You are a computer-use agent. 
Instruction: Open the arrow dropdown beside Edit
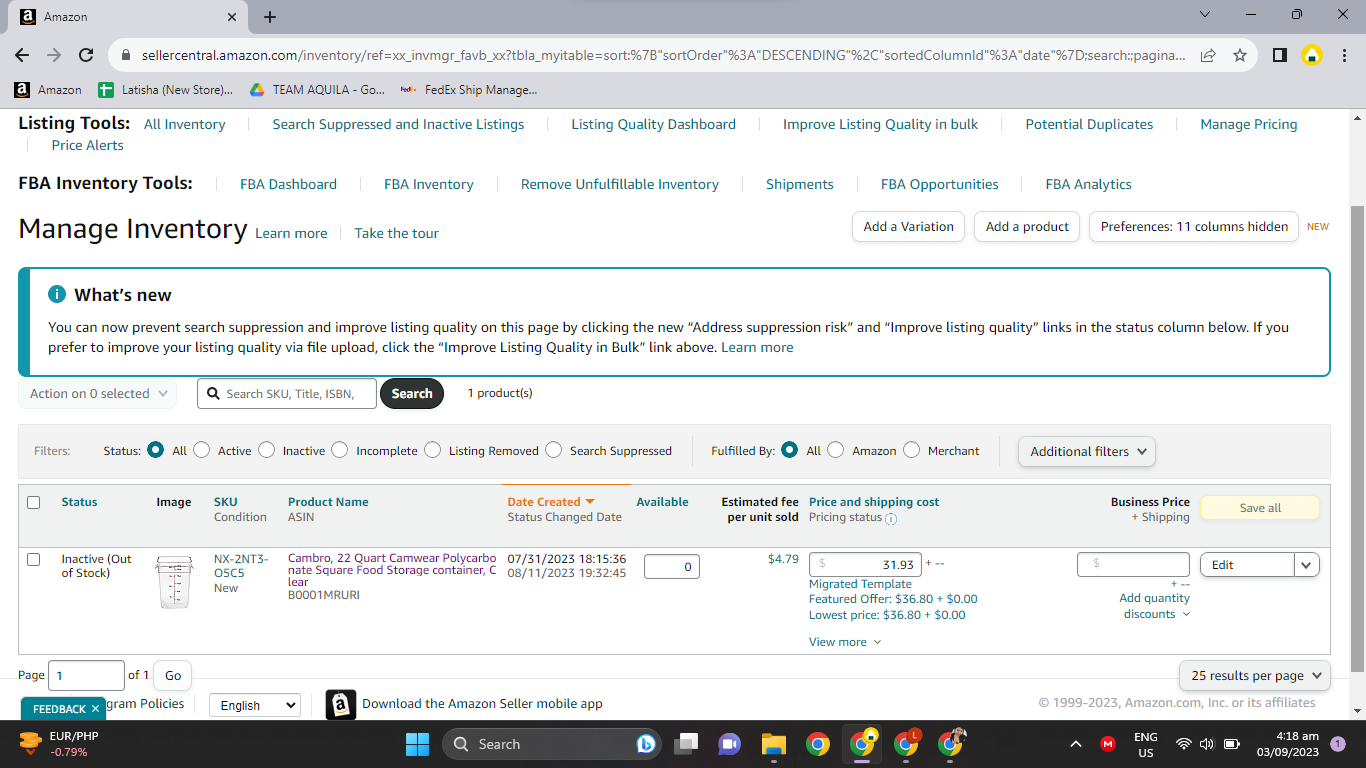(1307, 565)
